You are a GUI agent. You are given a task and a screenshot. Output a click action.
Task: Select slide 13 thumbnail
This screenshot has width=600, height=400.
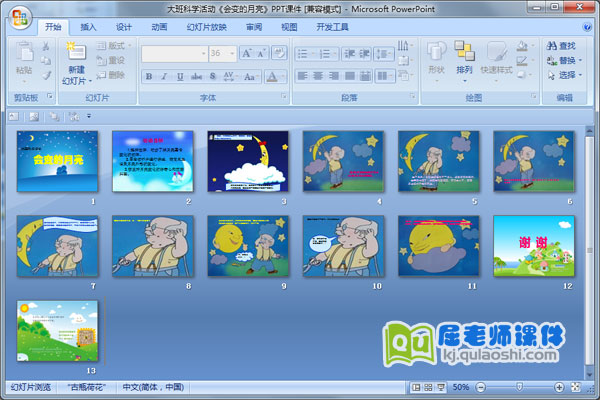(x=57, y=331)
